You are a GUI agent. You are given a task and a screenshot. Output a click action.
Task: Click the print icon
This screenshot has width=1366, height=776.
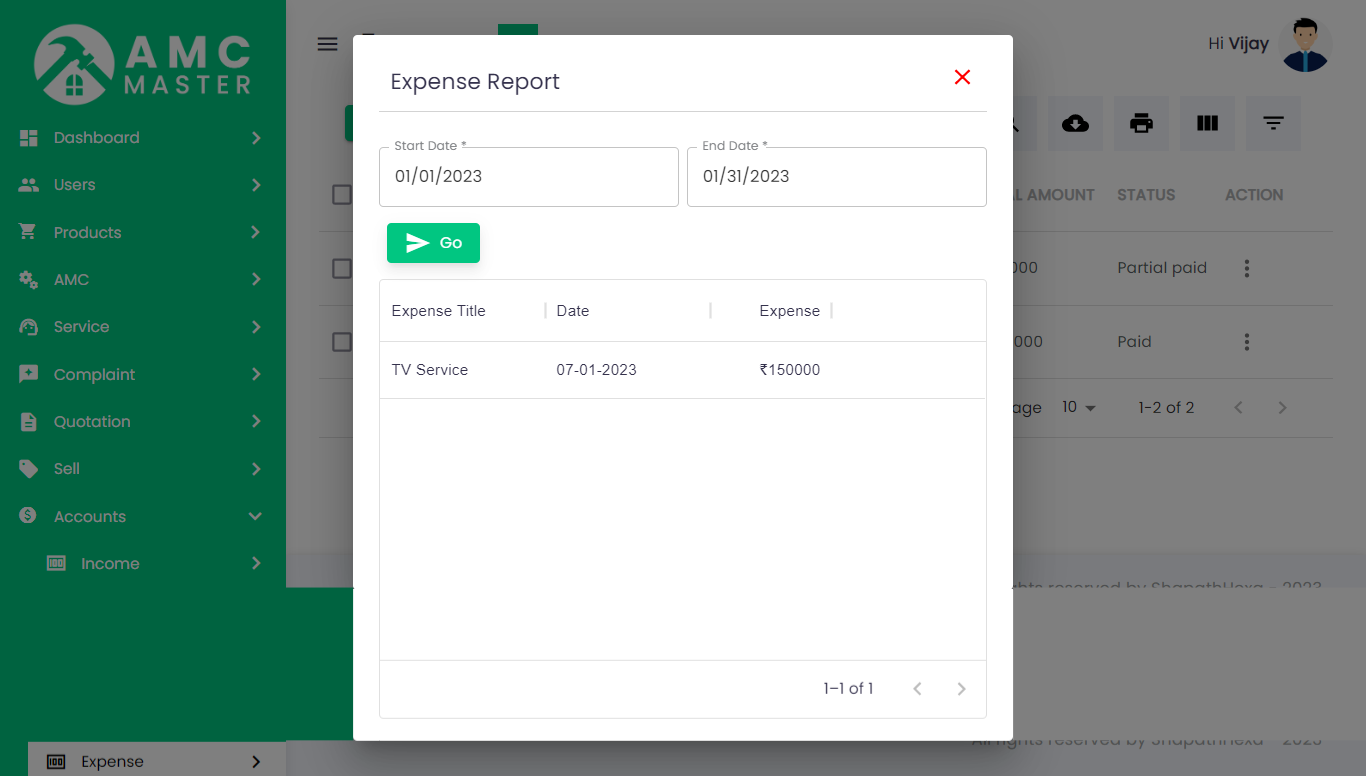1141,124
